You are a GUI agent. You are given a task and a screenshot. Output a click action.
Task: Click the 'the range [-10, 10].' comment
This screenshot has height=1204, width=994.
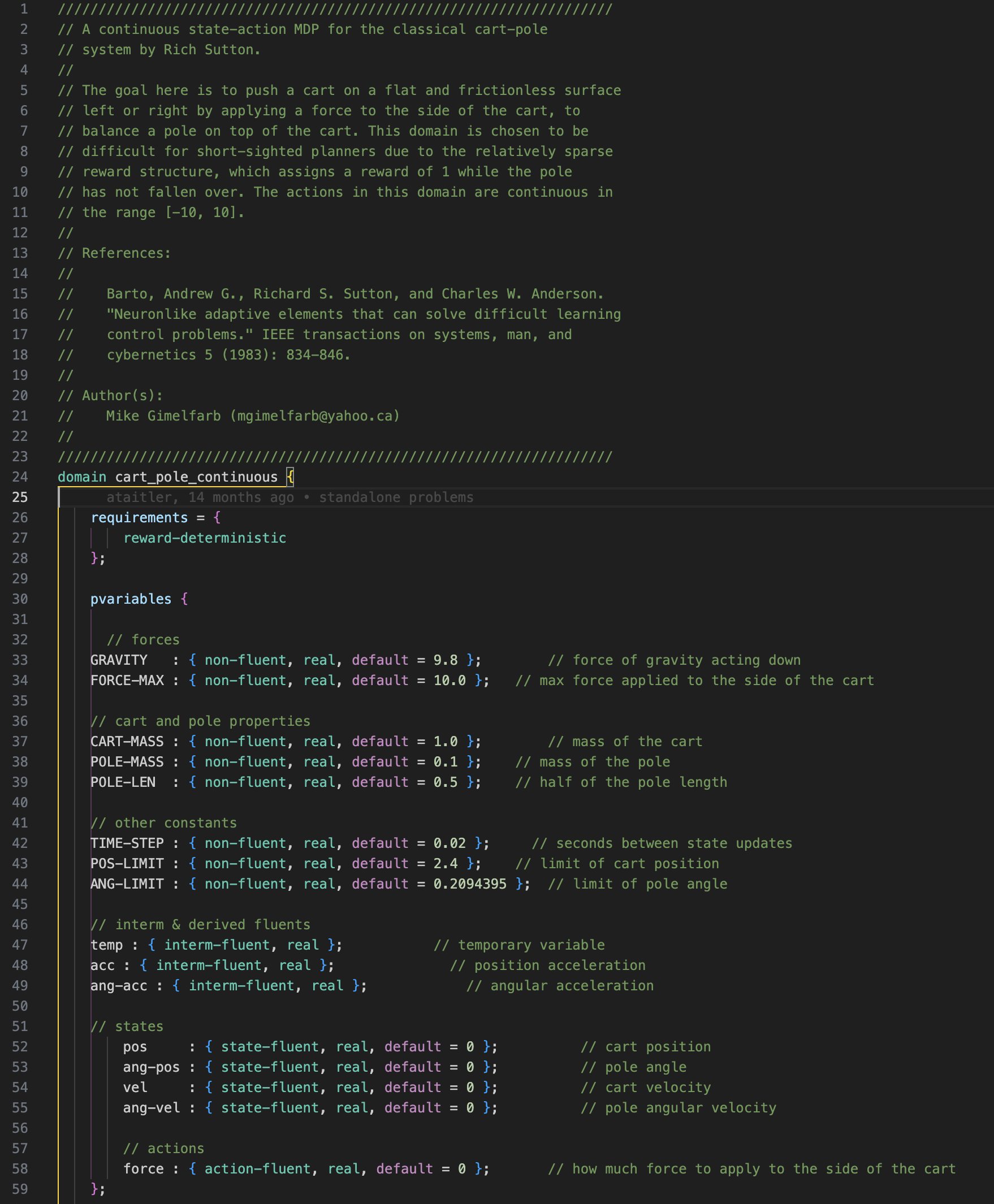164,213
